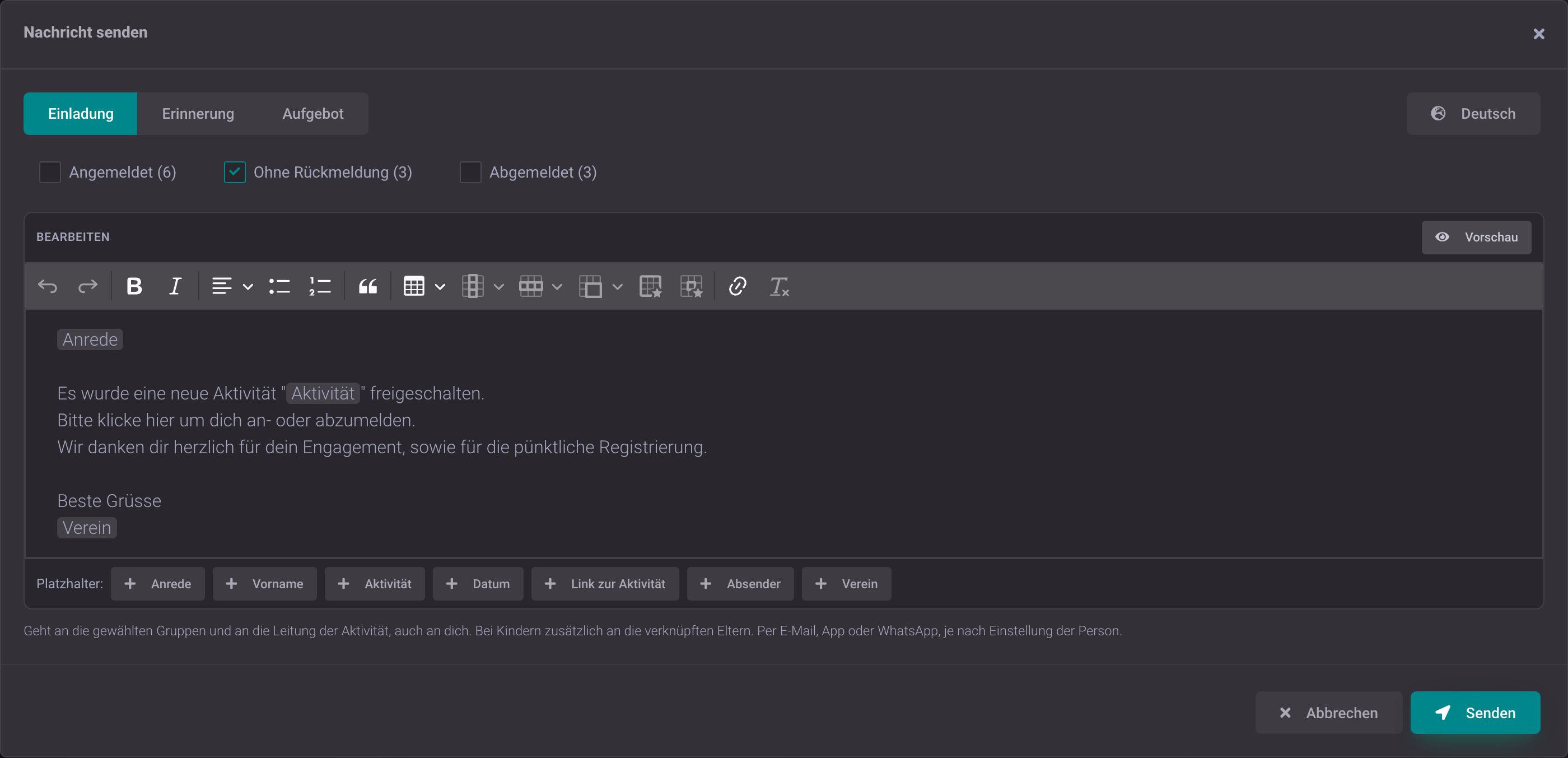This screenshot has width=1568, height=758.
Task: Add the Verein placeholder button
Action: click(x=847, y=584)
